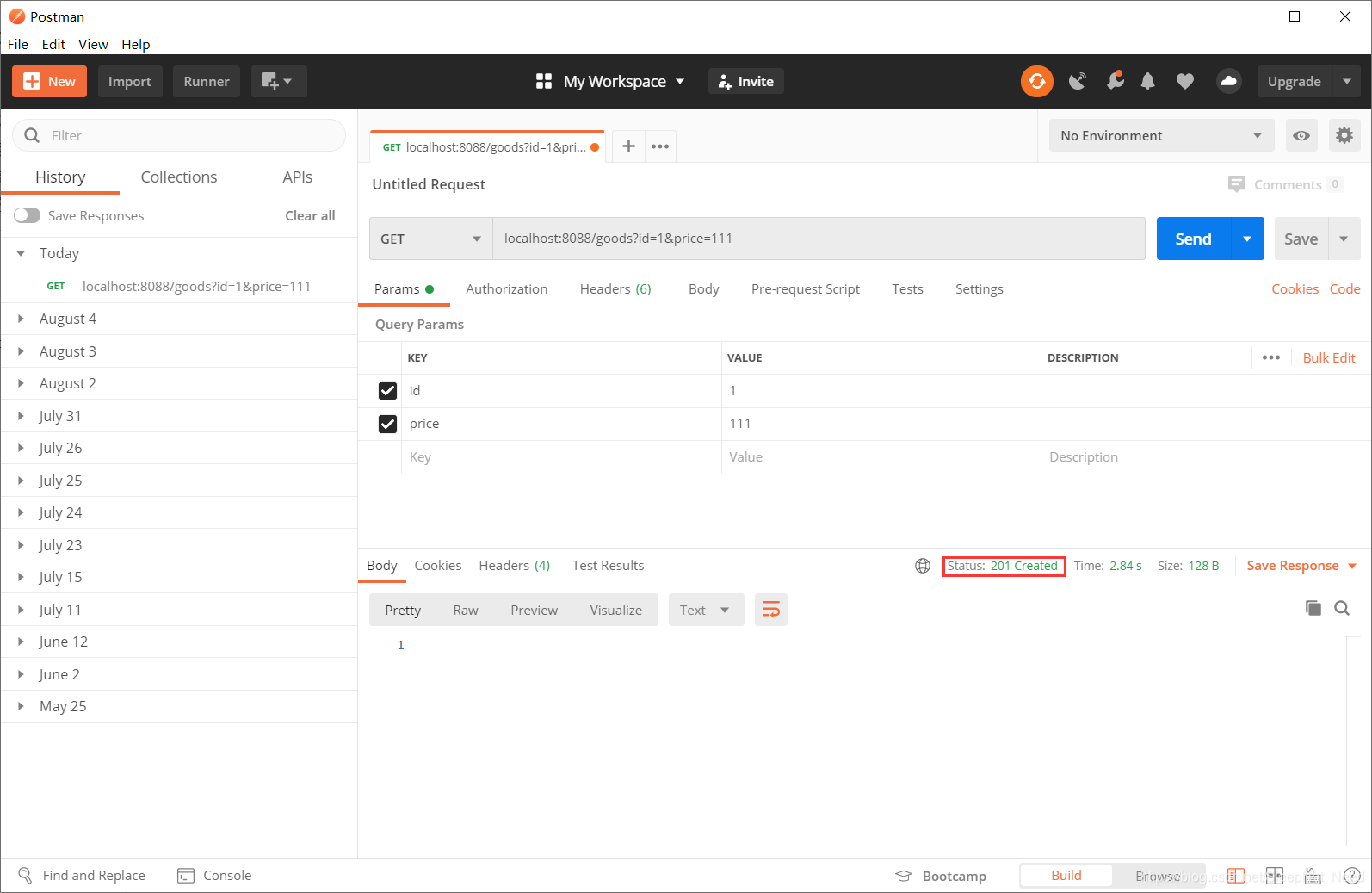This screenshot has height=893, width=1372.
Task: Open tab options three-dot menu
Action: (x=660, y=146)
